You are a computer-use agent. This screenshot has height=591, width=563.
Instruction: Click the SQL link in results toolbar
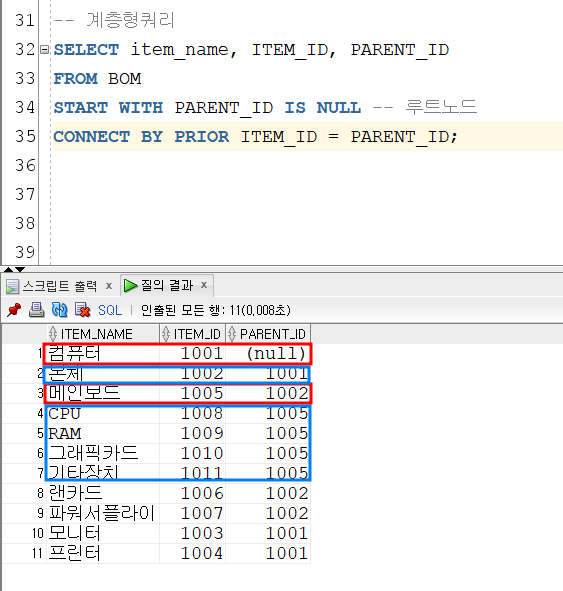pyautogui.click(x=110, y=310)
